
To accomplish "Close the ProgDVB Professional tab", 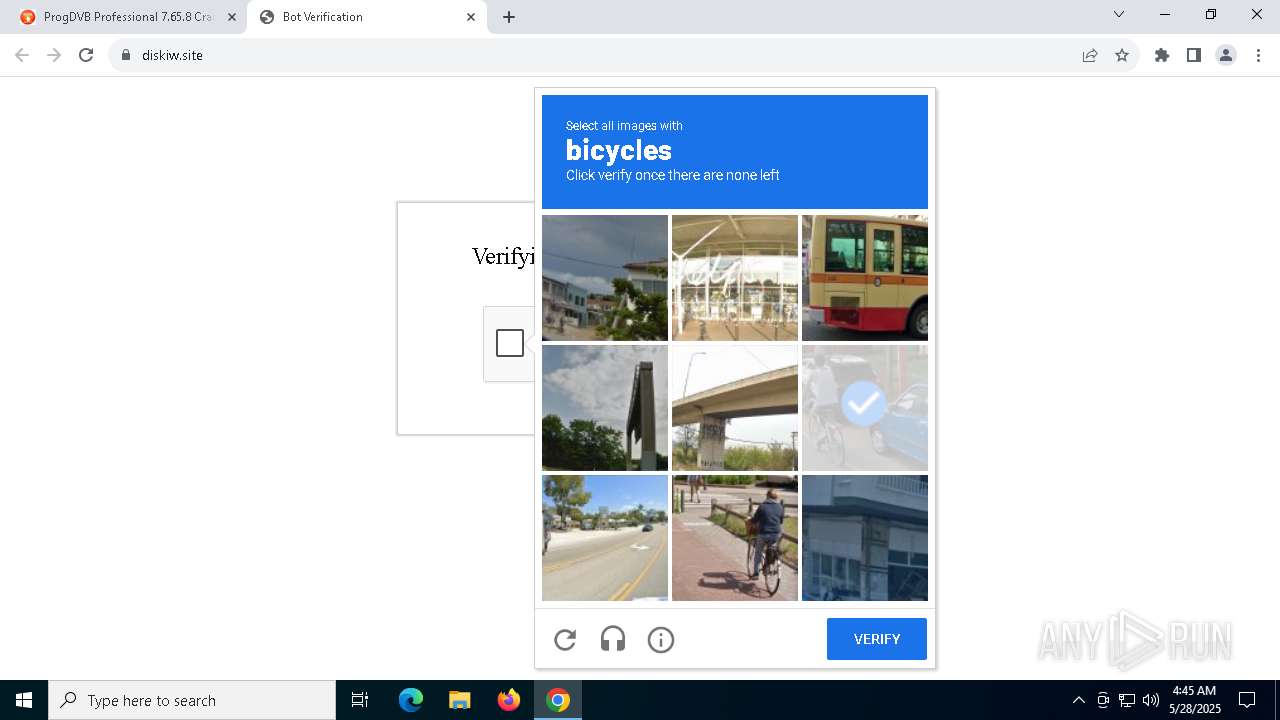I will 232,17.
